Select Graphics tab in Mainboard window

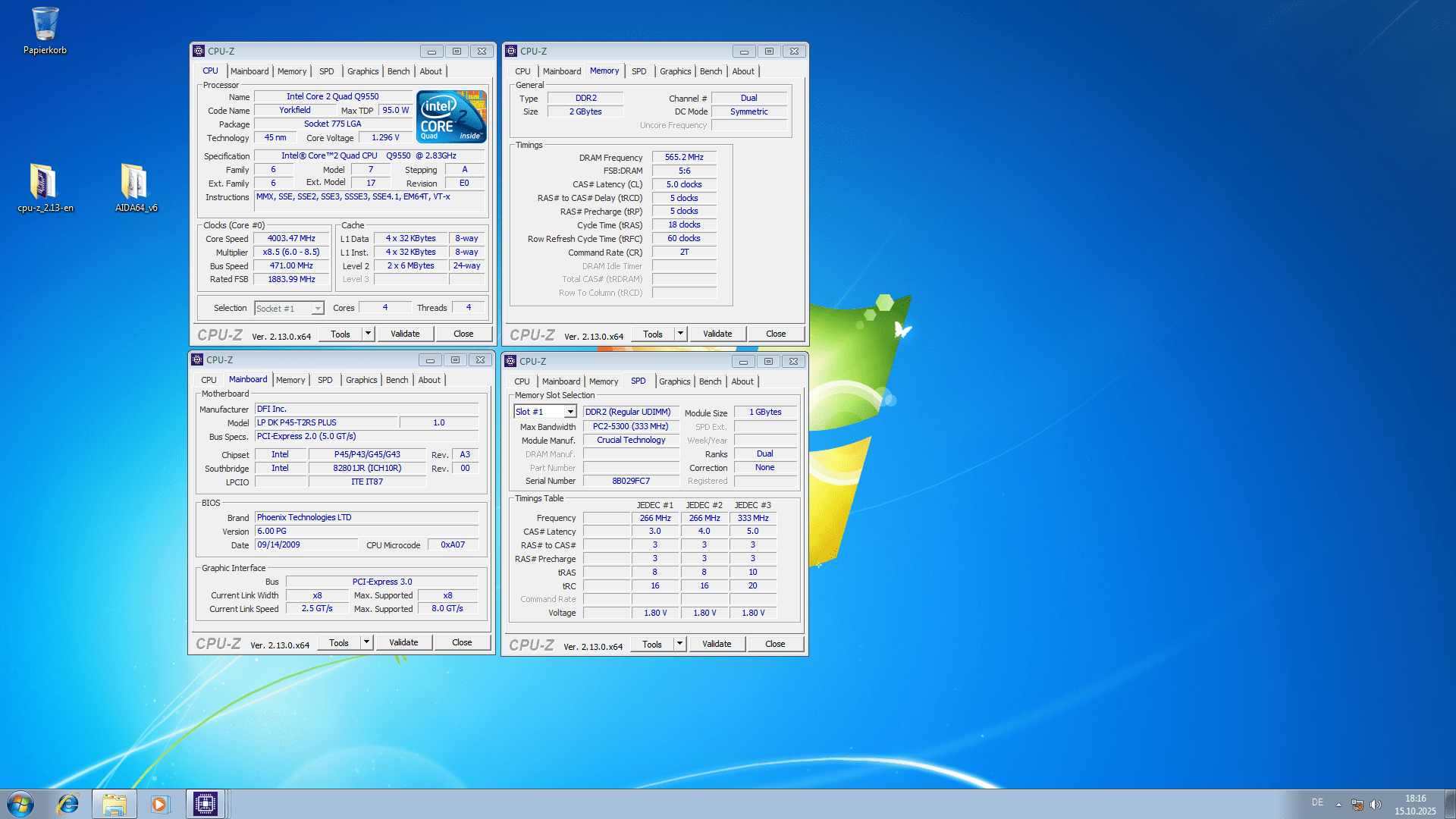[x=361, y=380]
